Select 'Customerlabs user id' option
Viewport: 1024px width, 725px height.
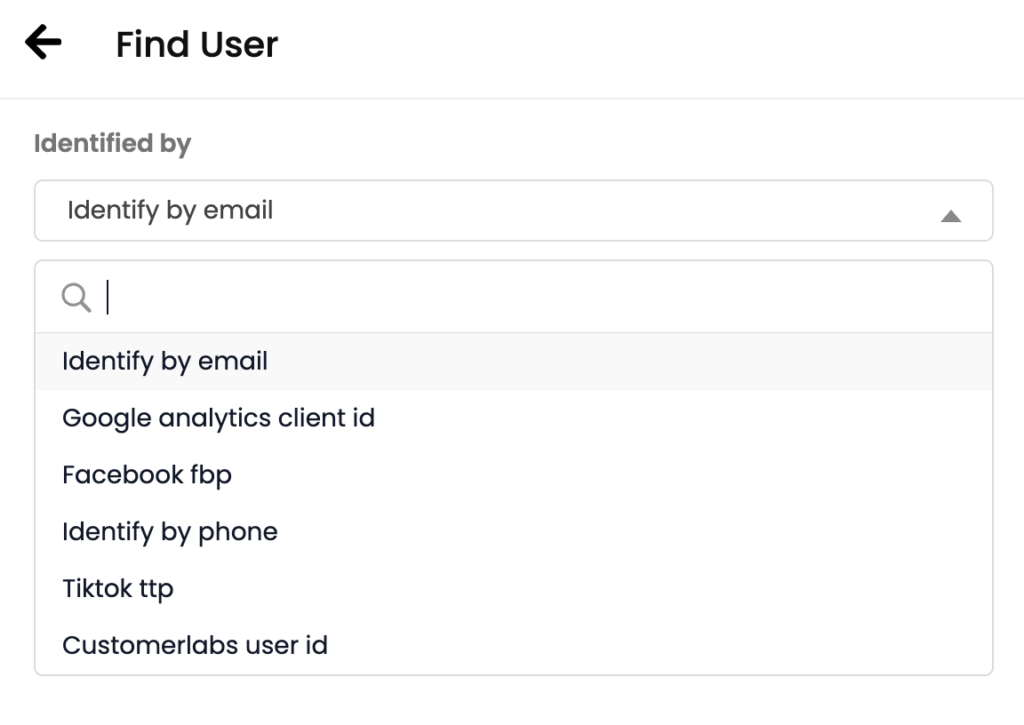(195, 646)
